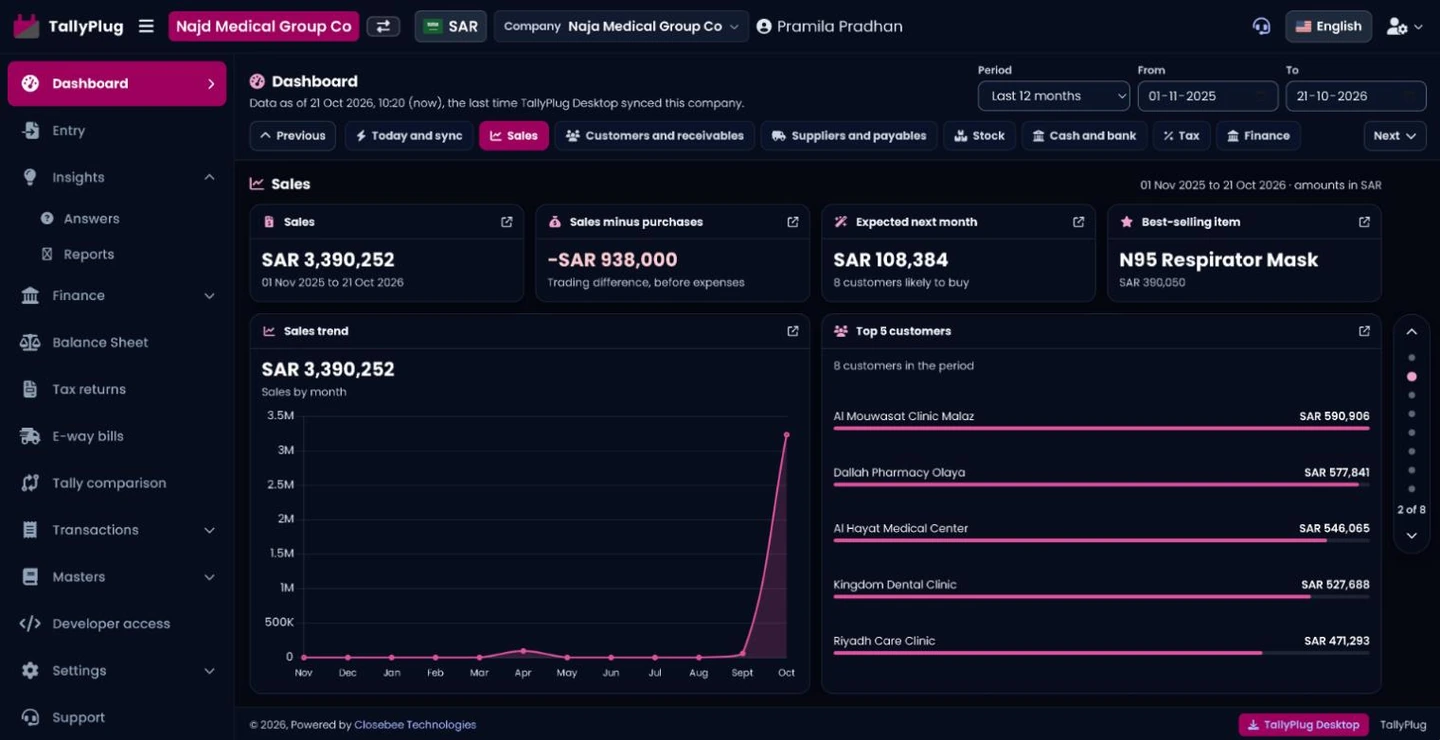Select the Sales tab
1440x740 pixels.
pyautogui.click(x=514, y=136)
